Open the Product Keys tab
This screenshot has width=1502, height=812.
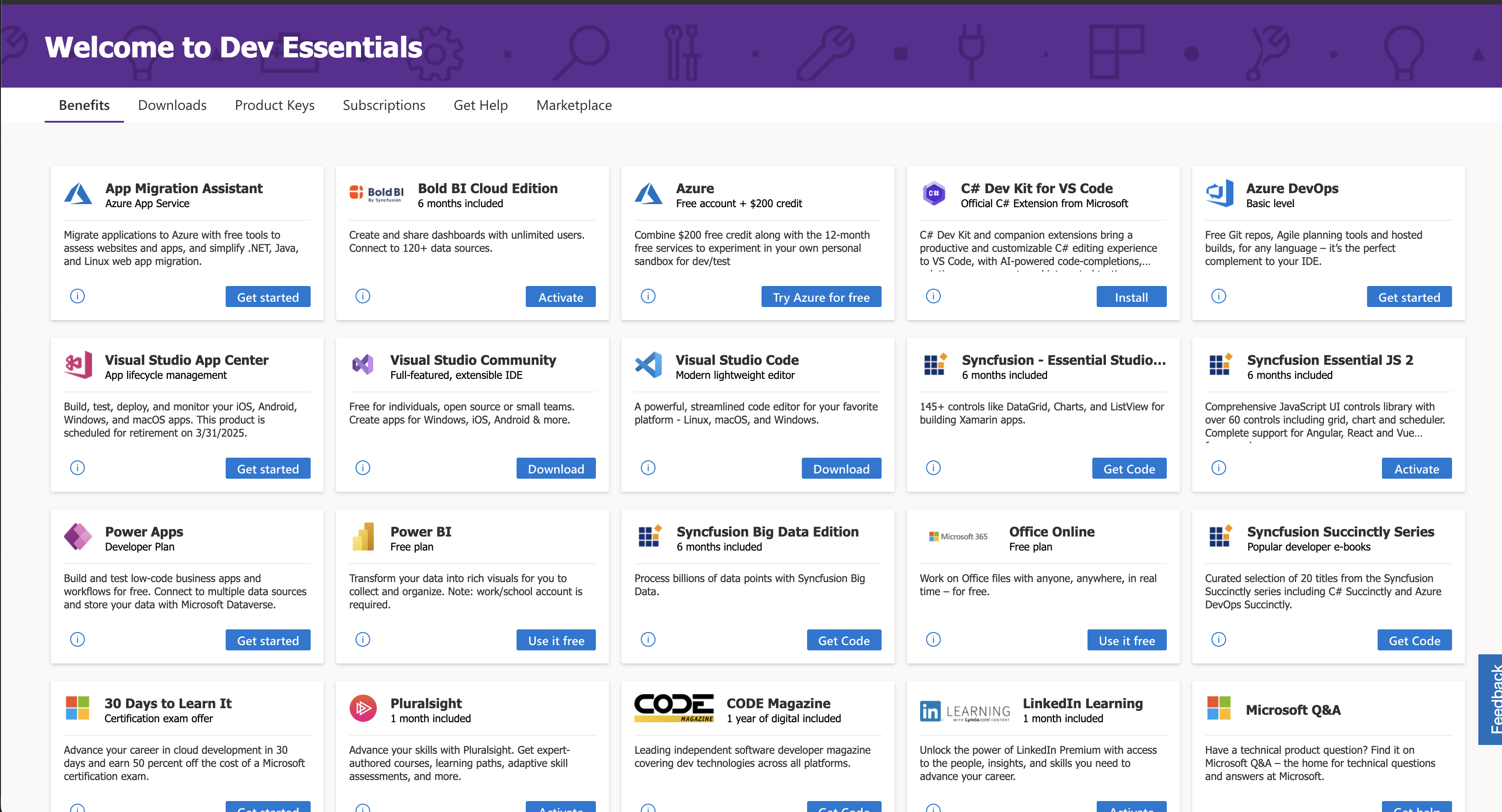tap(275, 106)
